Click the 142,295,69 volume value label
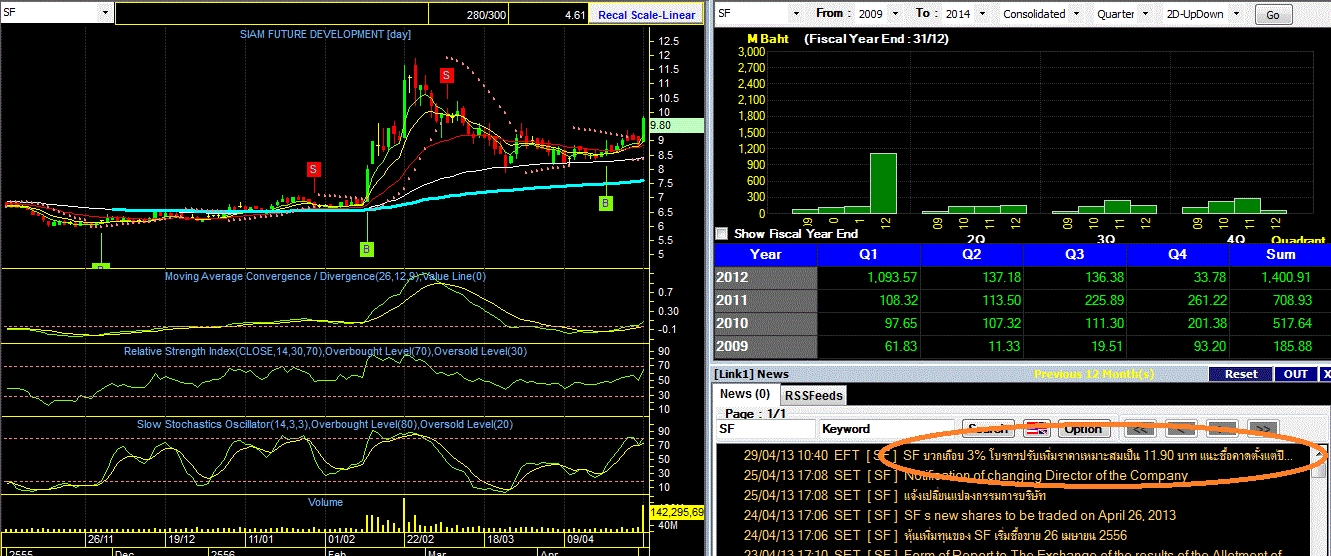1331x556 pixels. tap(676, 511)
